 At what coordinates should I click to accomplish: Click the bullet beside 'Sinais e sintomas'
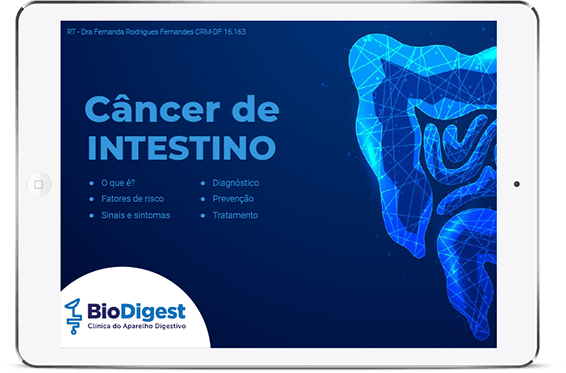coord(91,216)
